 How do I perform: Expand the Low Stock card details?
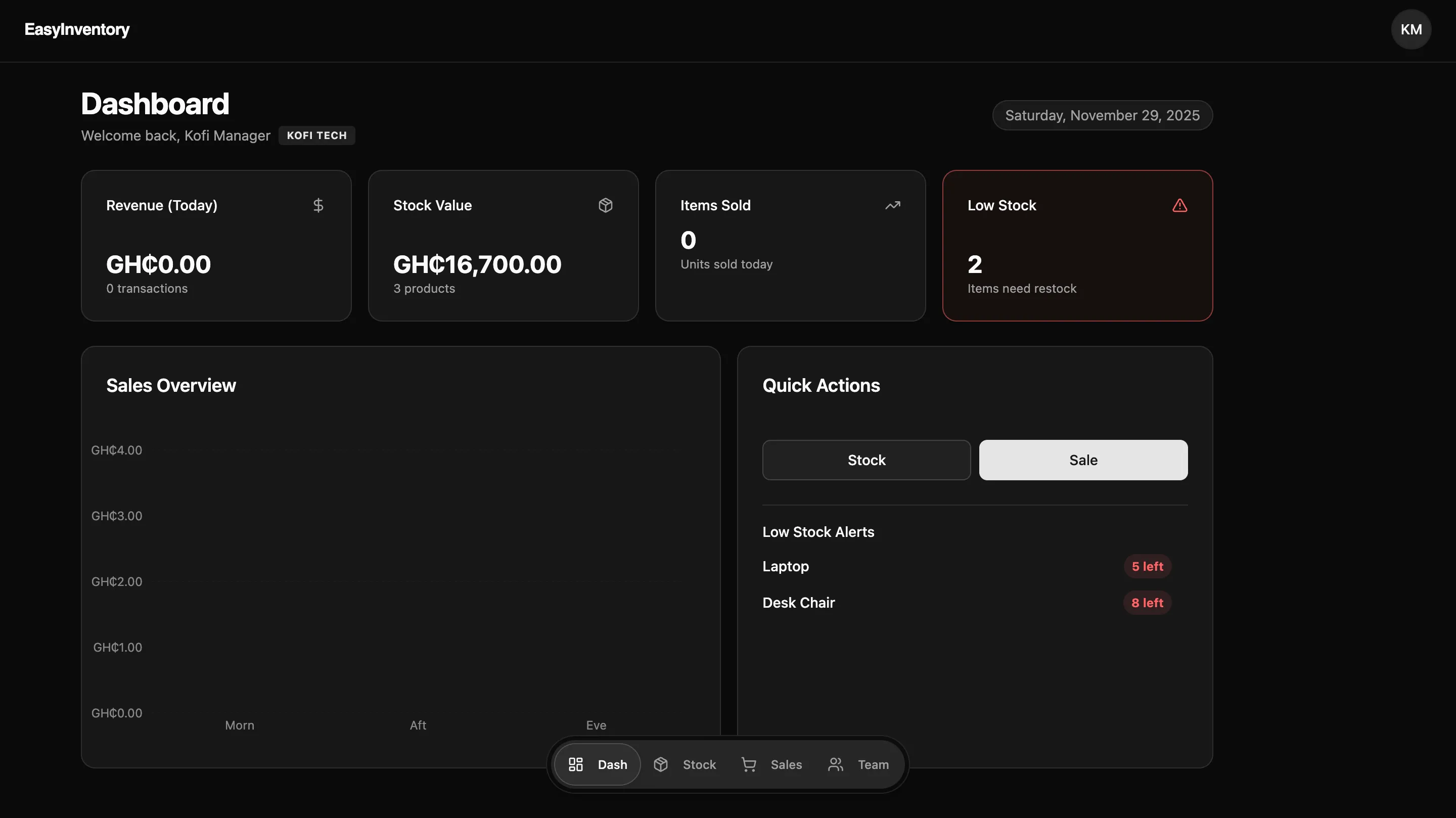(x=1077, y=246)
